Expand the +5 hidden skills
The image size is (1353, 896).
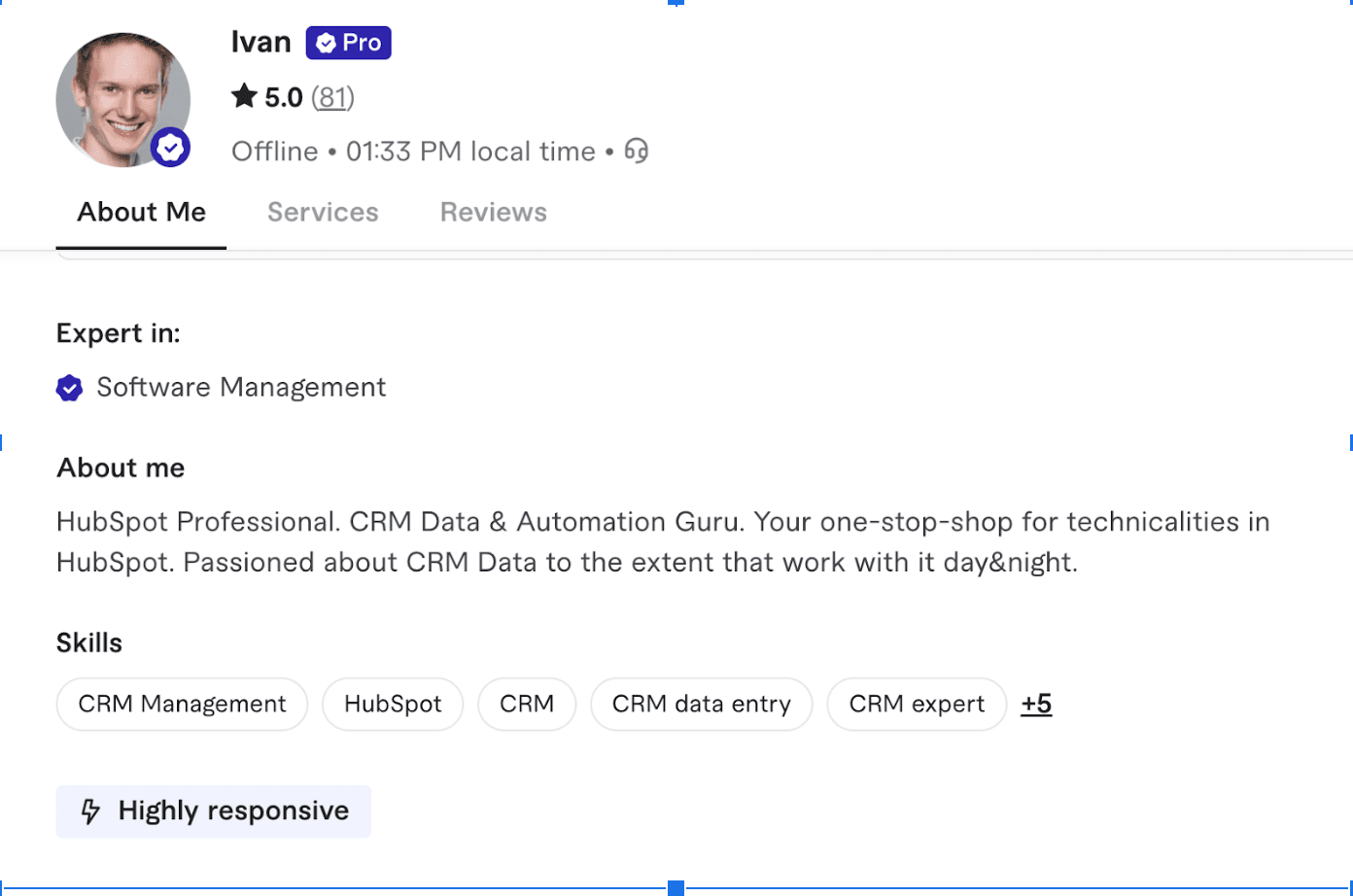pyautogui.click(x=1036, y=704)
